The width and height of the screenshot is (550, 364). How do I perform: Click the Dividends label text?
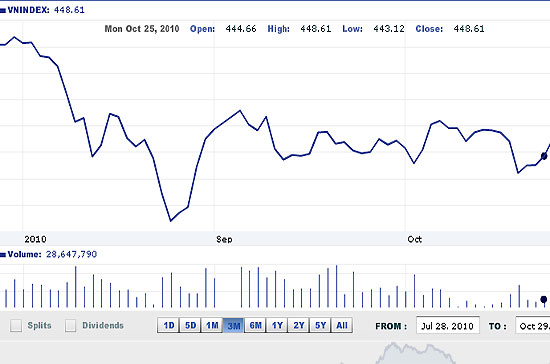pyautogui.click(x=103, y=325)
